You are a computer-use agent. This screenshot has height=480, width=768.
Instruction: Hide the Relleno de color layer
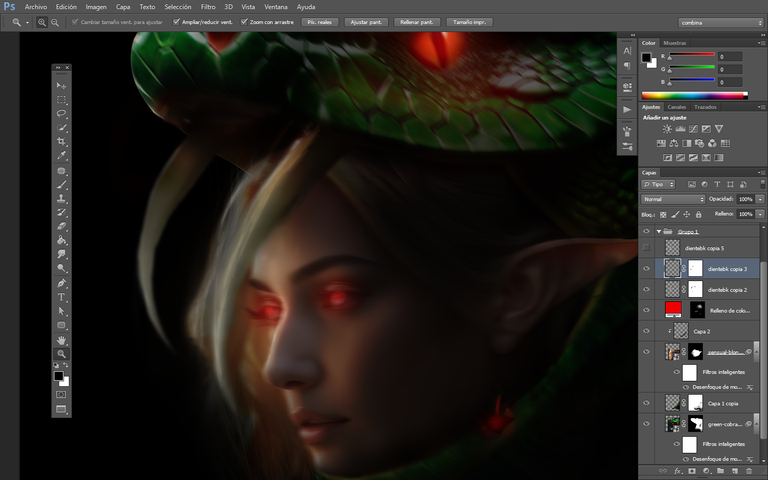click(x=647, y=310)
